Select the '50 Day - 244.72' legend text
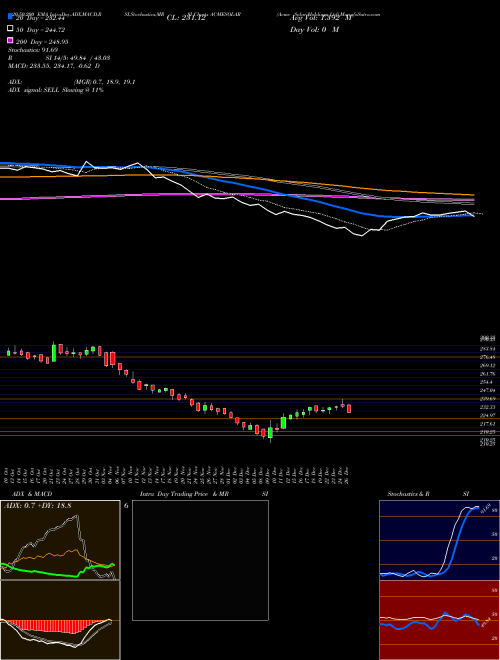Viewport: 500px width, 660px height. point(40,30)
